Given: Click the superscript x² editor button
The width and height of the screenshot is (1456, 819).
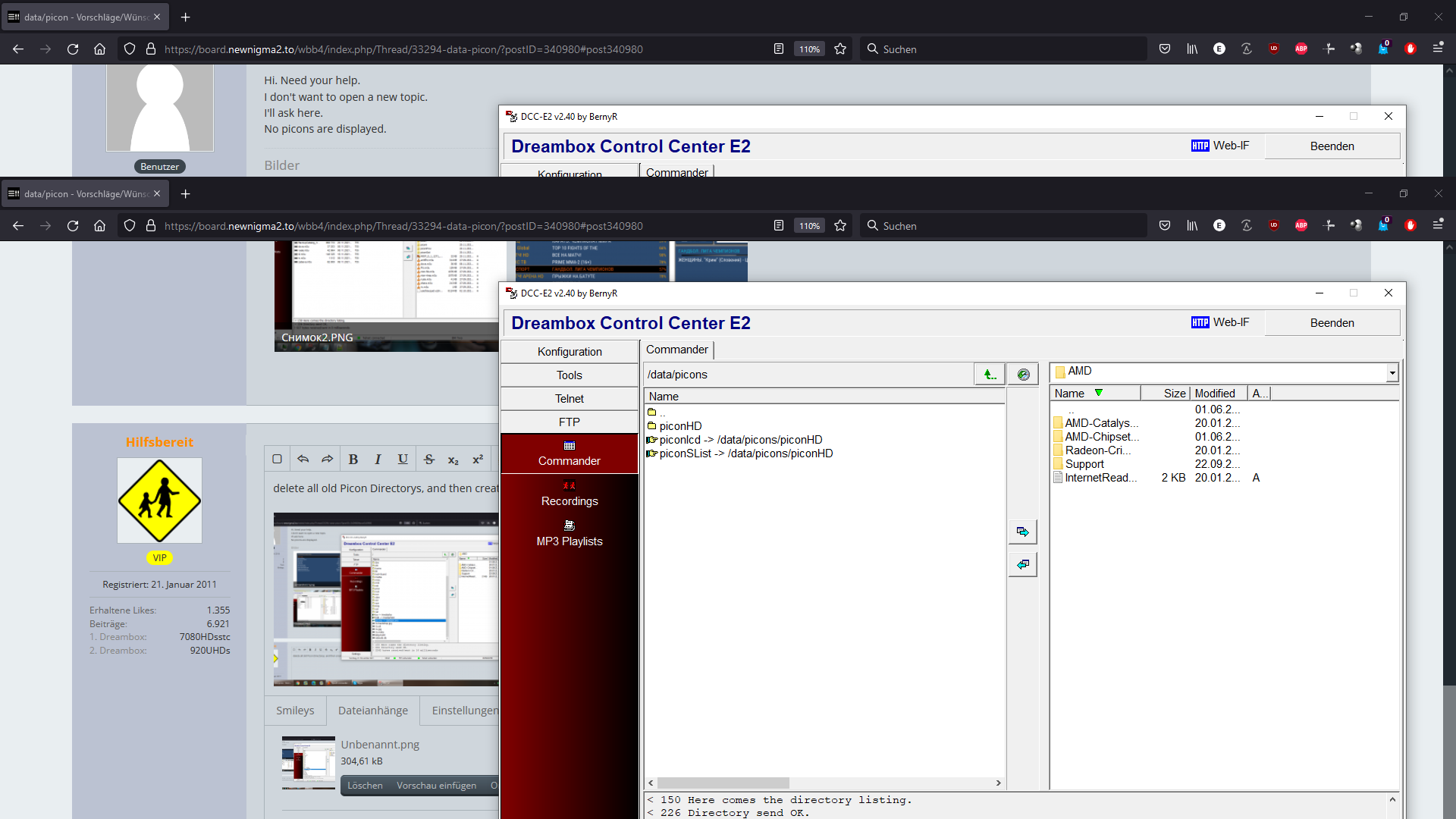Looking at the screenshot, I should pyautogui.click(x=478, y=459).
